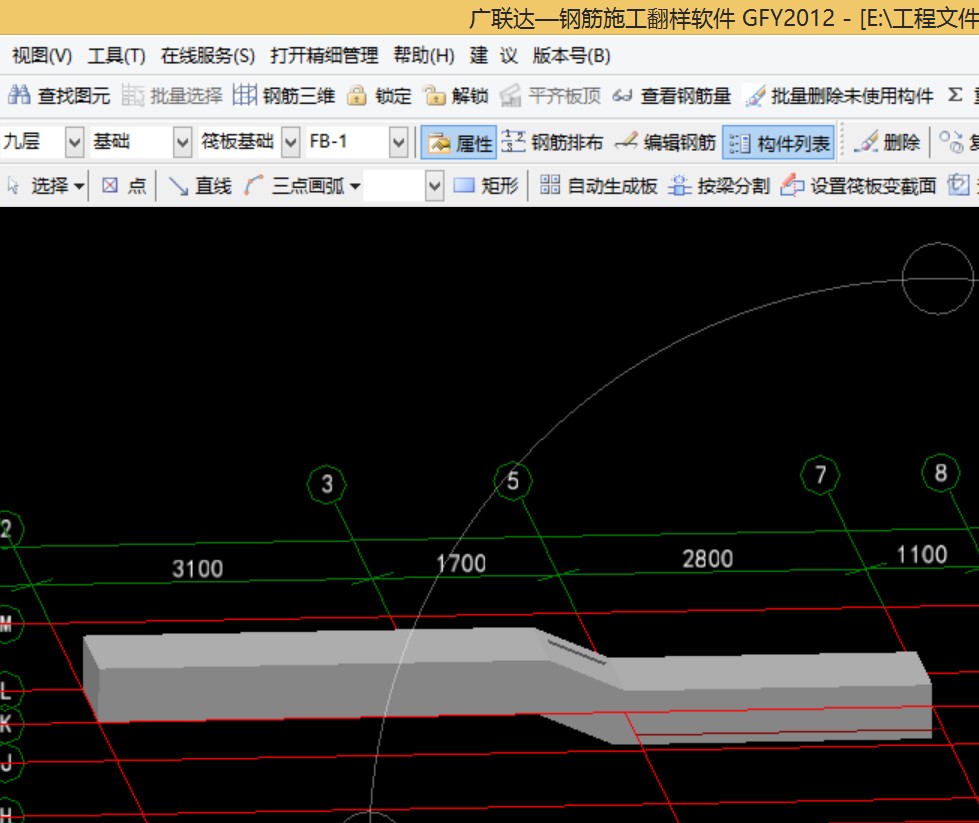The width and height of the screenshot is (979, 823).
Task: Click 设置筏板变截面 tool
Action: [858, 185]
